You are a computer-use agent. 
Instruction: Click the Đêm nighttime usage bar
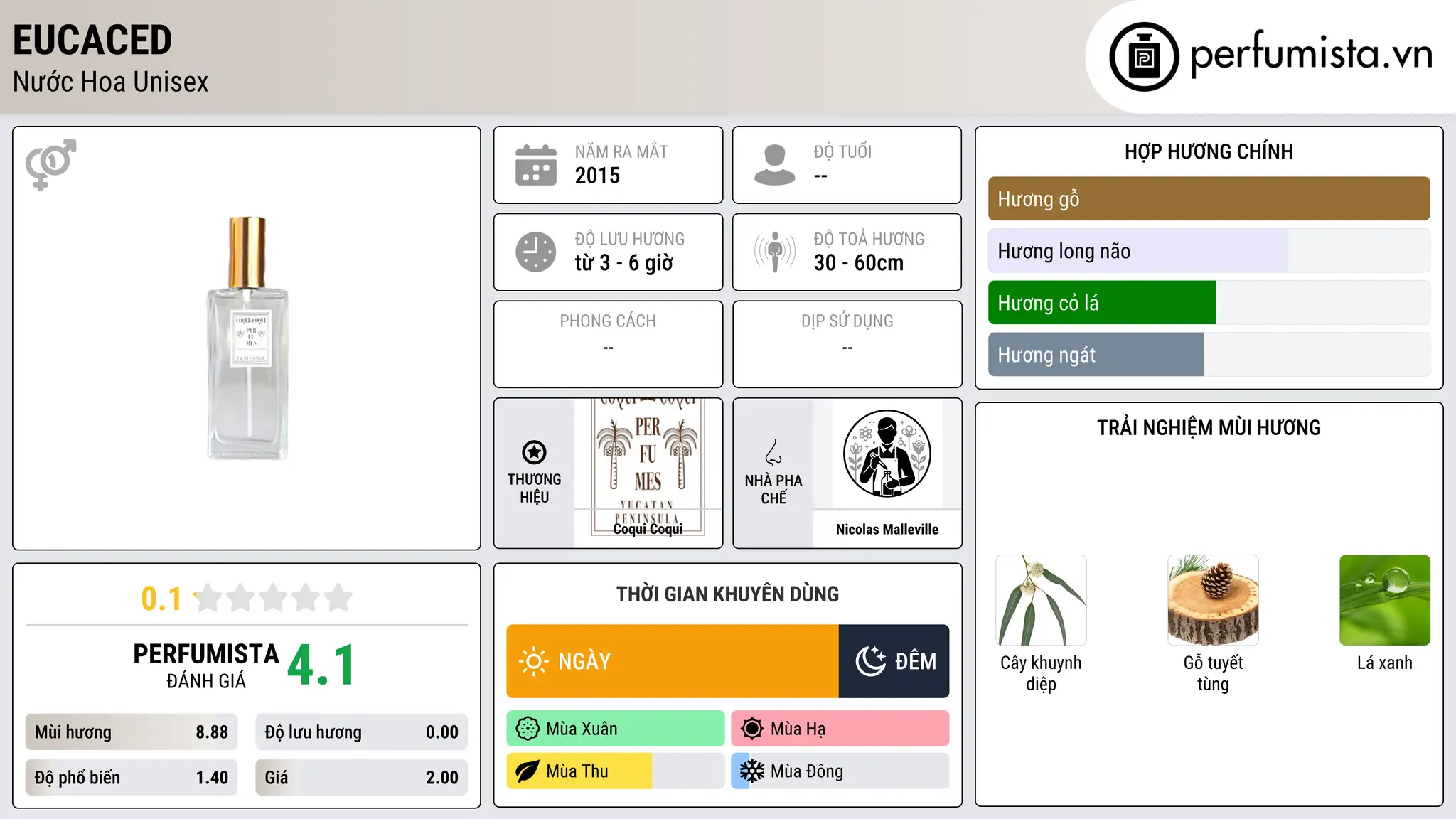coord(894,661)
